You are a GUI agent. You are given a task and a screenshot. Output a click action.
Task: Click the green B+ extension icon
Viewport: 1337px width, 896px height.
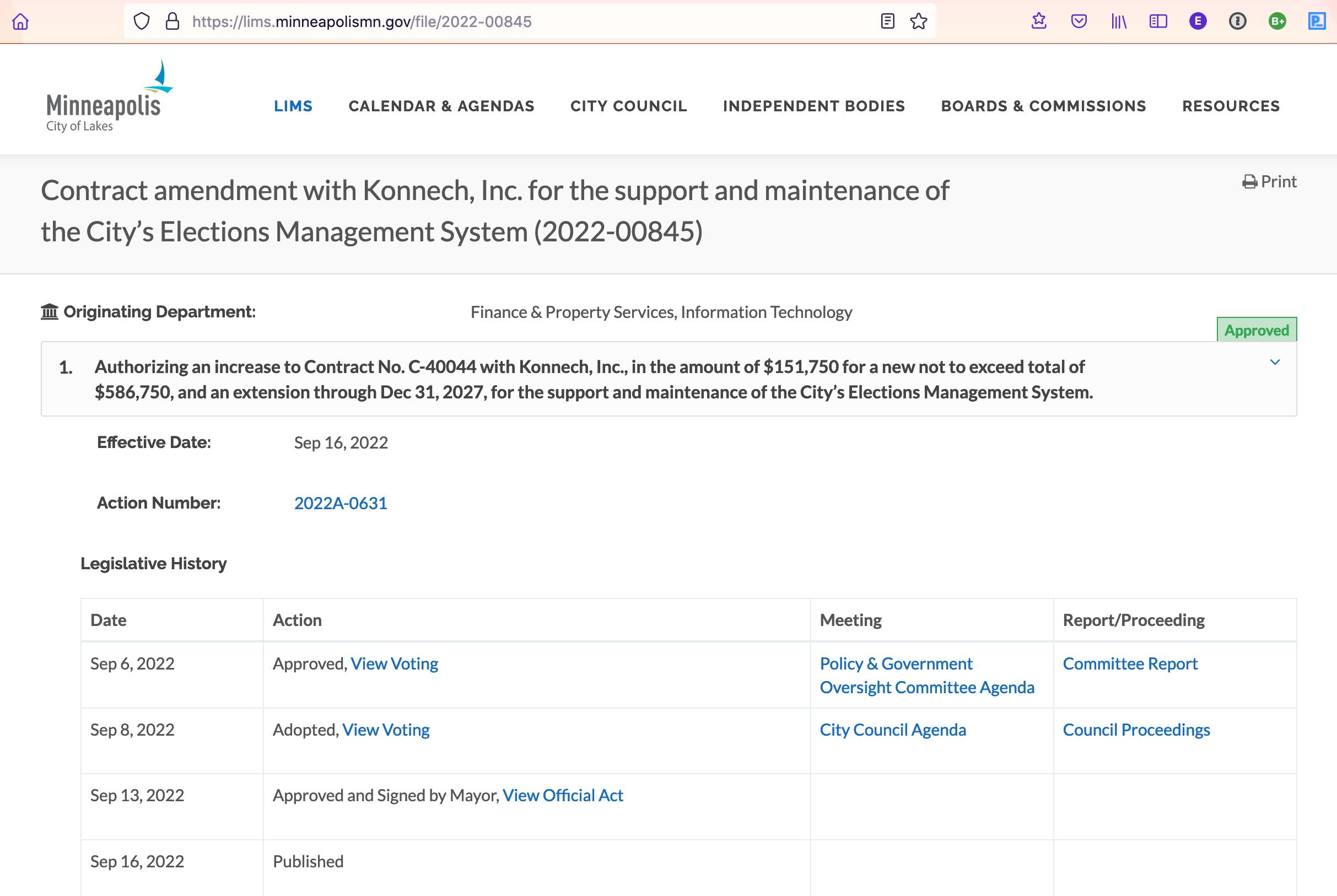pos(1277,21)
